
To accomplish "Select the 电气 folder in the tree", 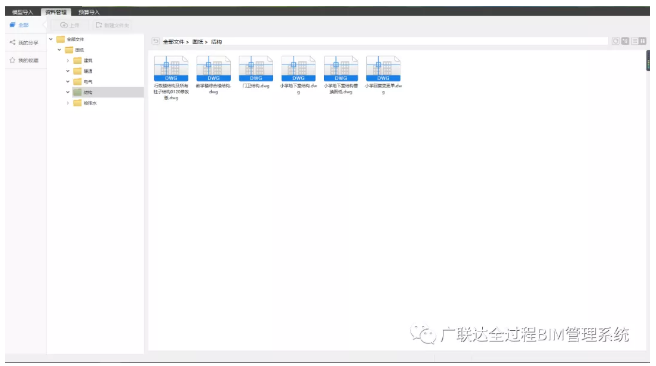I will point(83,82).
